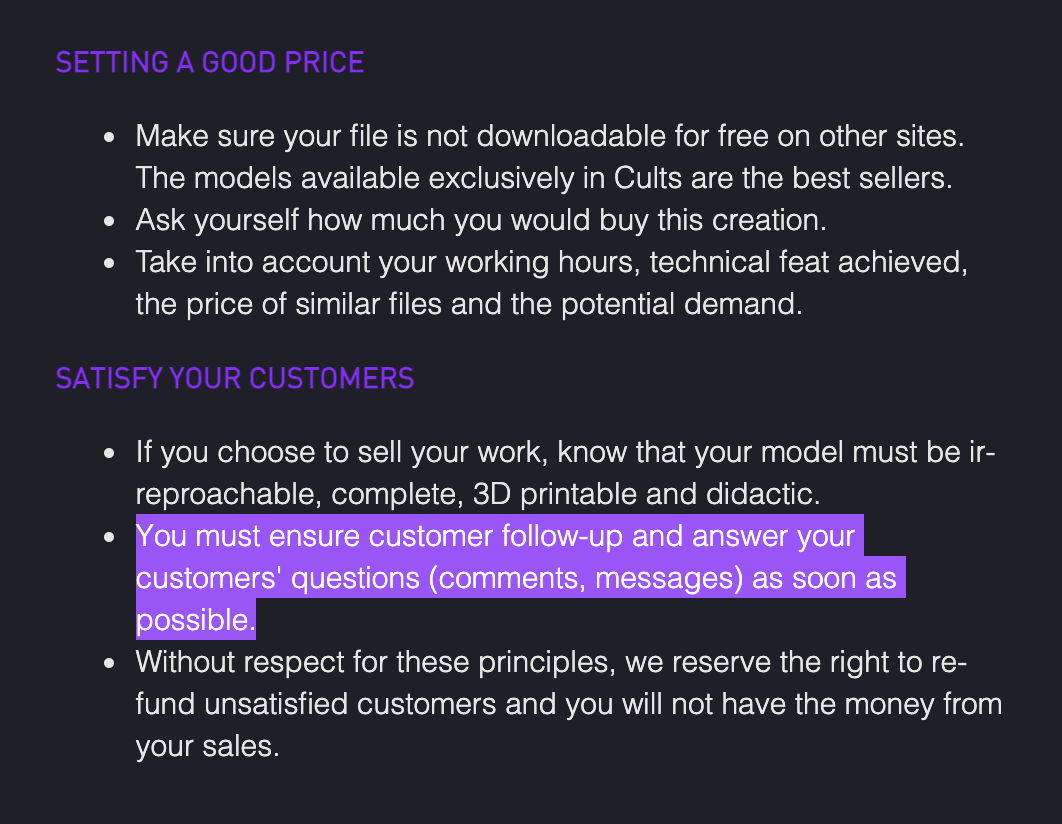Click the text "Without respect for these principles"
Viewport: 1062px width, 824px height.
pos(375,662)
